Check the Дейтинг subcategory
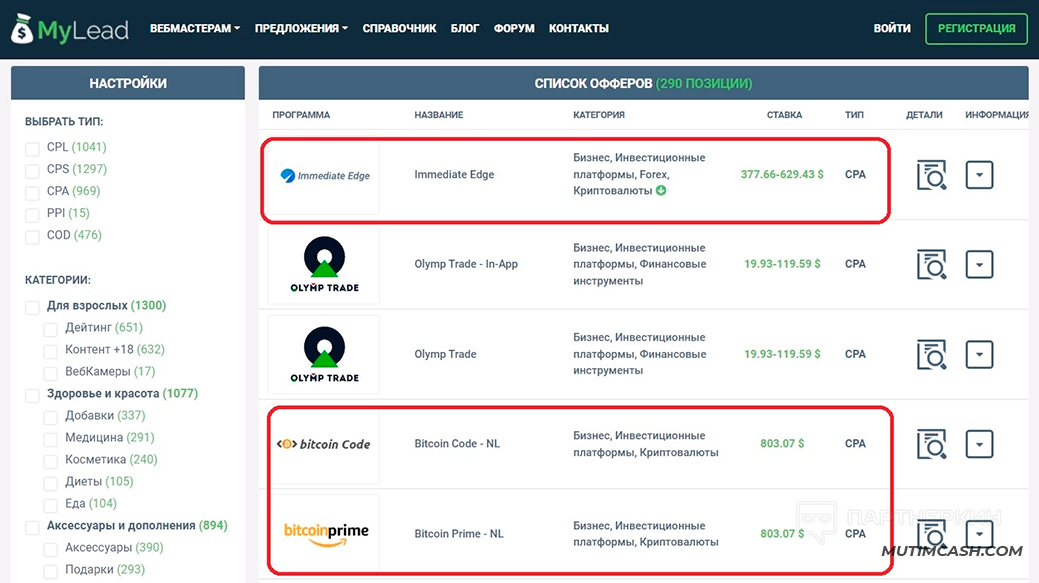 [x=50, y=329]
